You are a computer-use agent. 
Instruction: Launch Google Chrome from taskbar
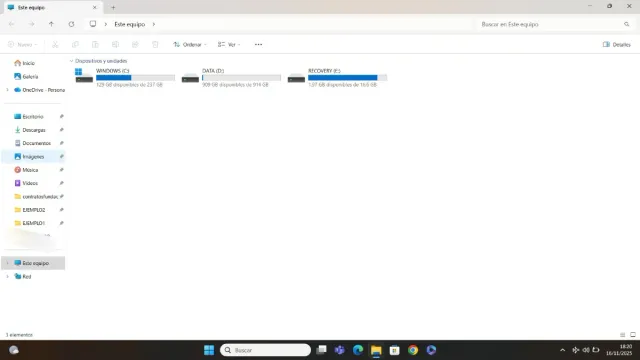pyautogui.click(x=413, y=350)
